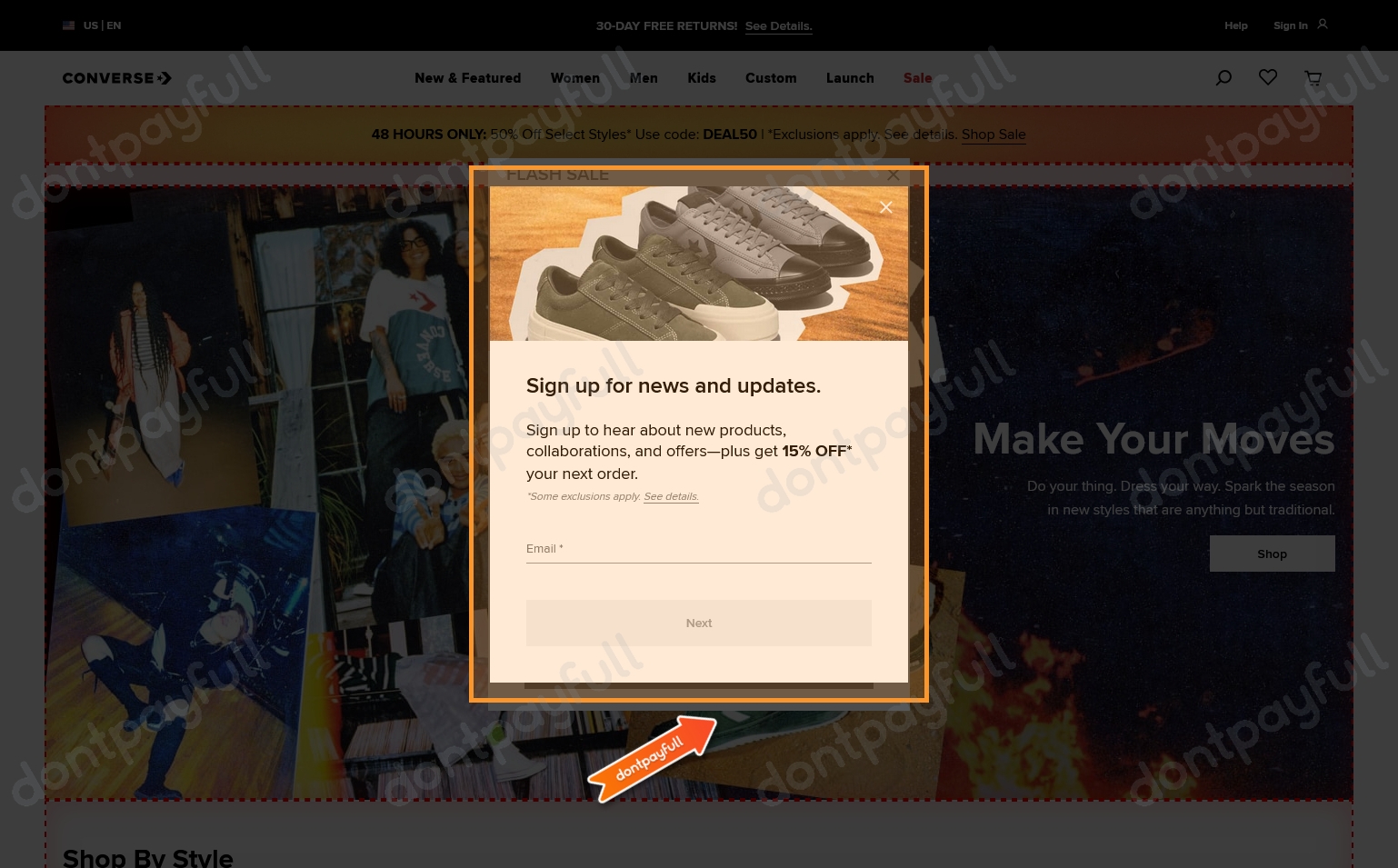Open the Custom menu
This screenshot has height=868, width=1398.
[x=771, y=78]
